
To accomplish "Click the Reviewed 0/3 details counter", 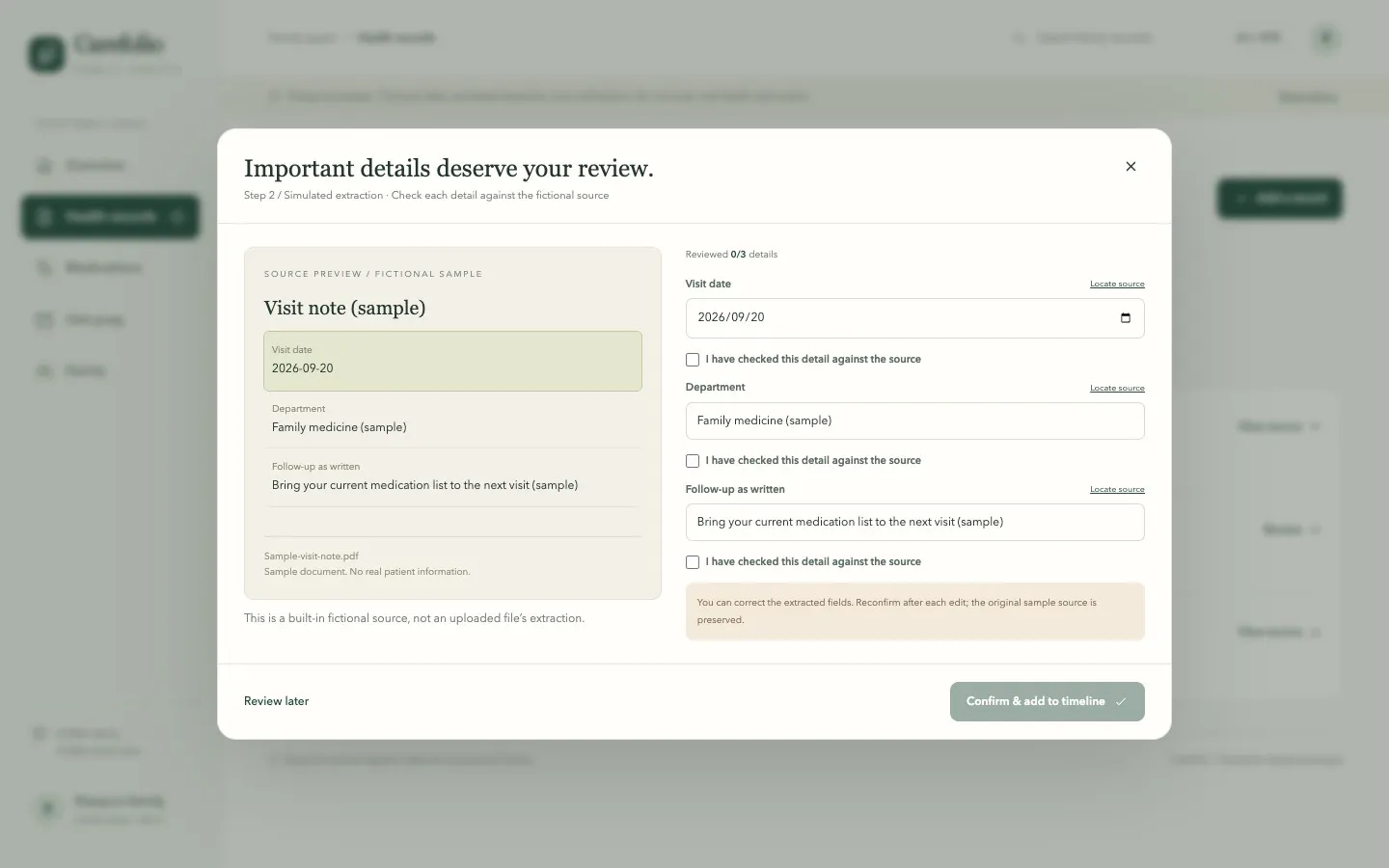I will click(x=731, y=255).
